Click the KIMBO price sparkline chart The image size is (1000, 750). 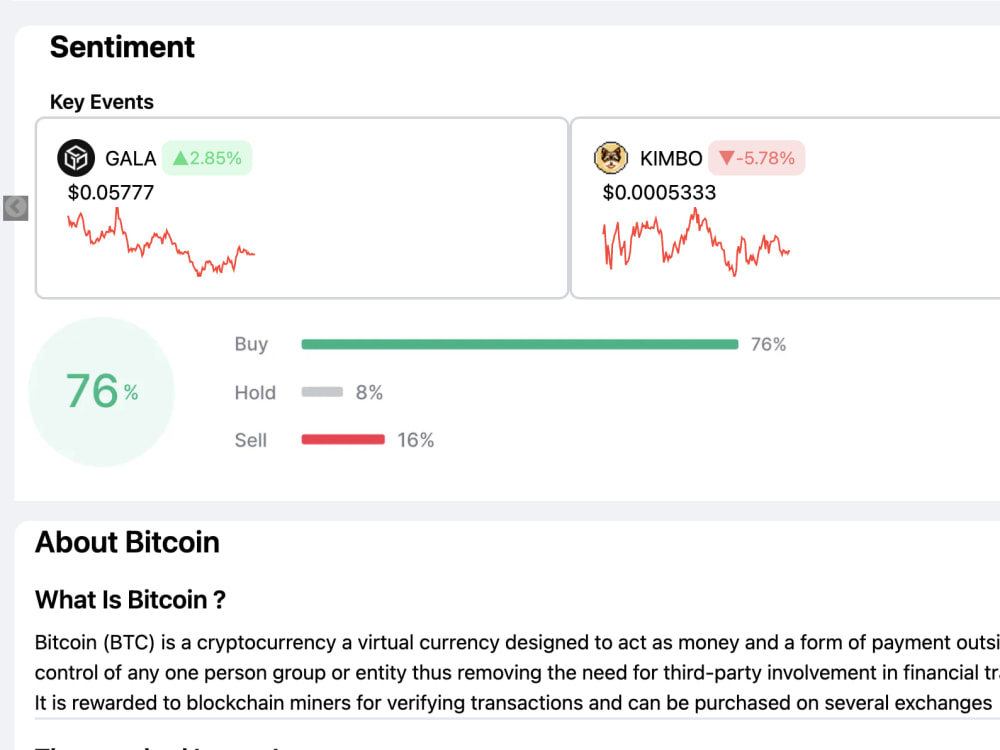click(696, 242)
